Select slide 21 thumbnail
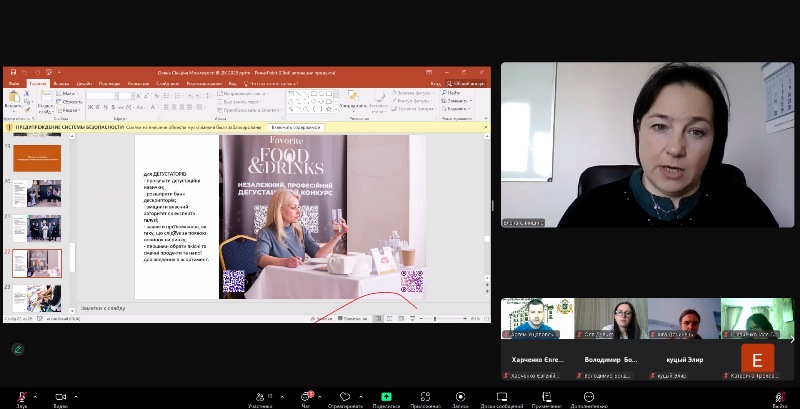800x409 pixels. click(x=37, y=228)
